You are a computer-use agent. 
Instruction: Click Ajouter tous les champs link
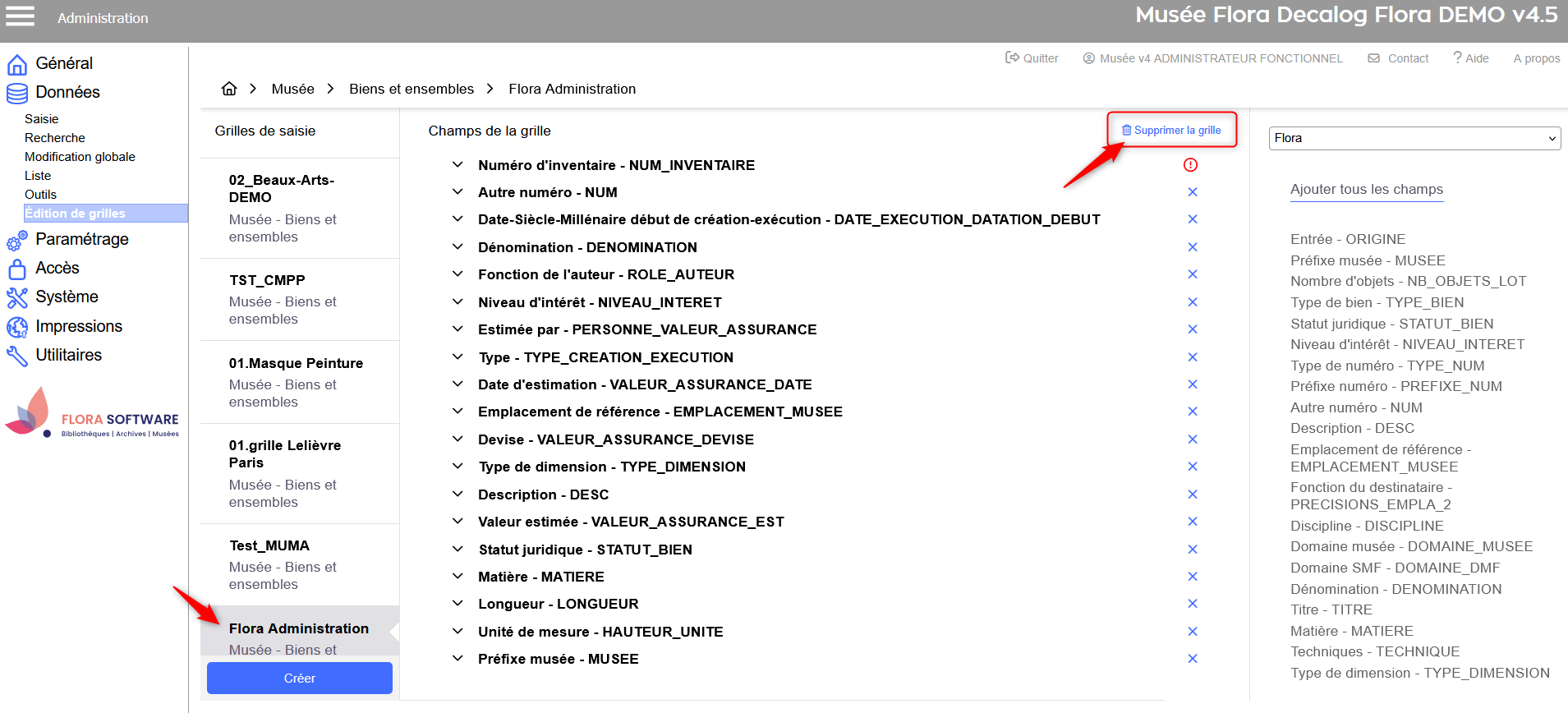pyautogui.click(x=1366, y=189)
